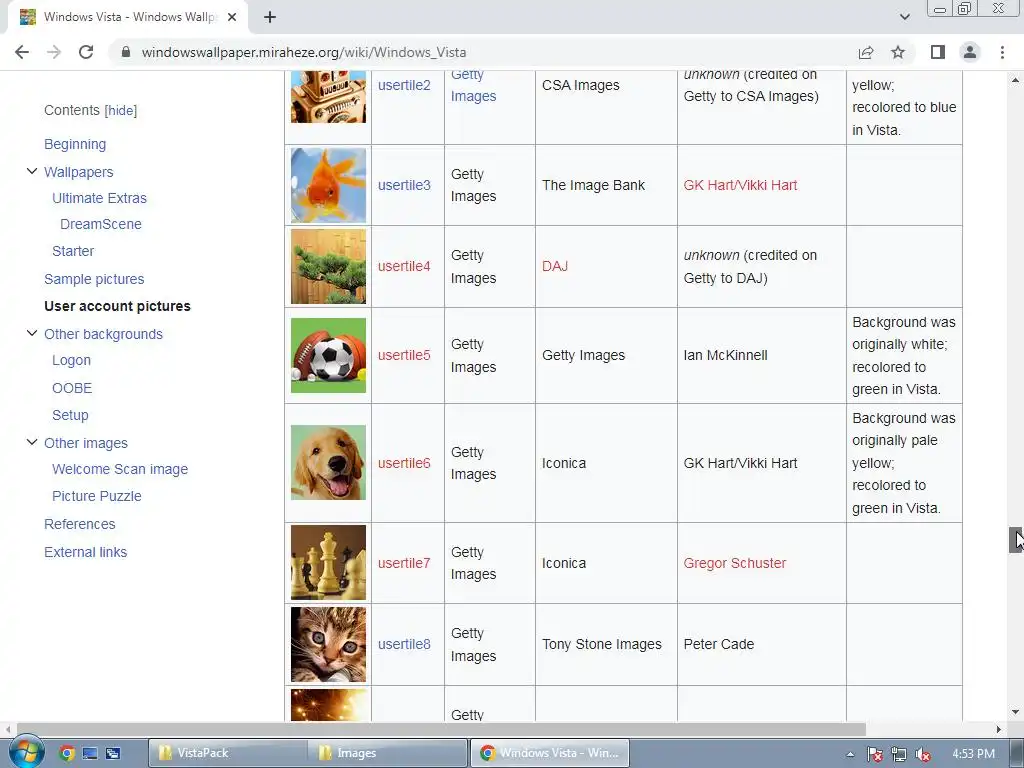Screen dimensions: 1024x768
Task: Go to Other images section
Action: click(x=86, y=443)
